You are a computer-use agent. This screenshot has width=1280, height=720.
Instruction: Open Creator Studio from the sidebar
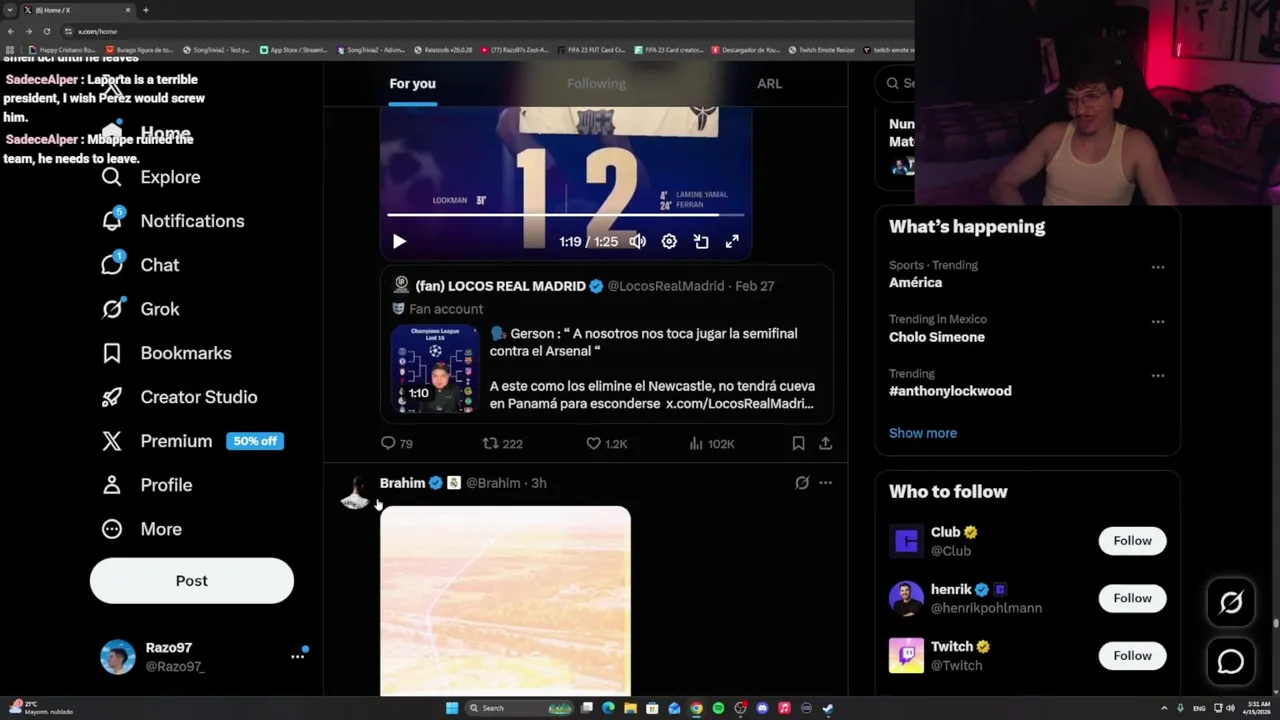179,397
